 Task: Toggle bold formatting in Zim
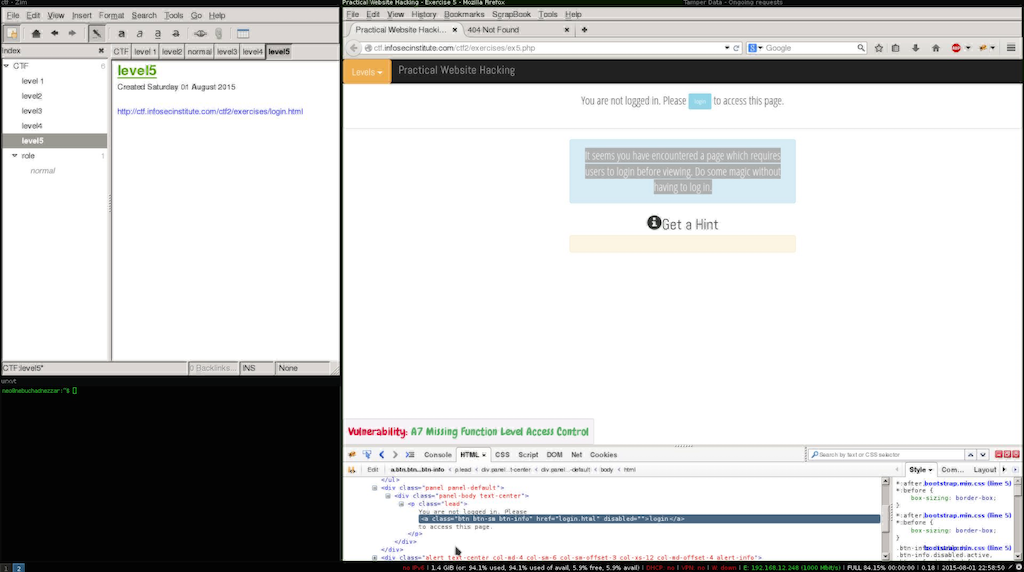pos(121,33)
